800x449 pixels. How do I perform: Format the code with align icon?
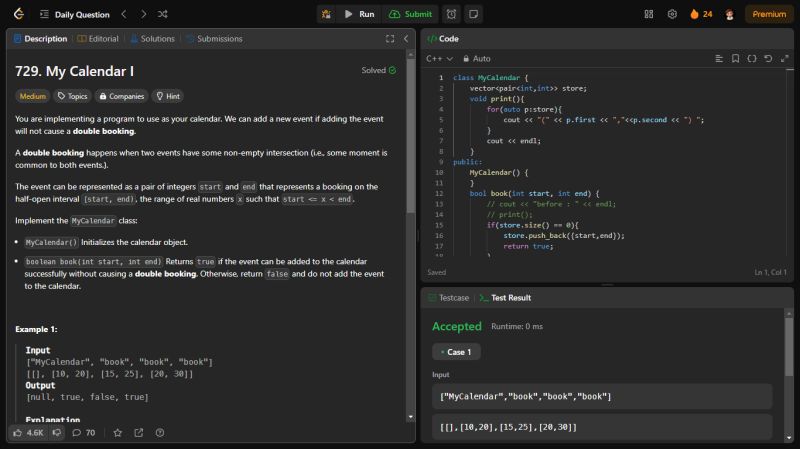pyautogui.click(x=719, y=59)
